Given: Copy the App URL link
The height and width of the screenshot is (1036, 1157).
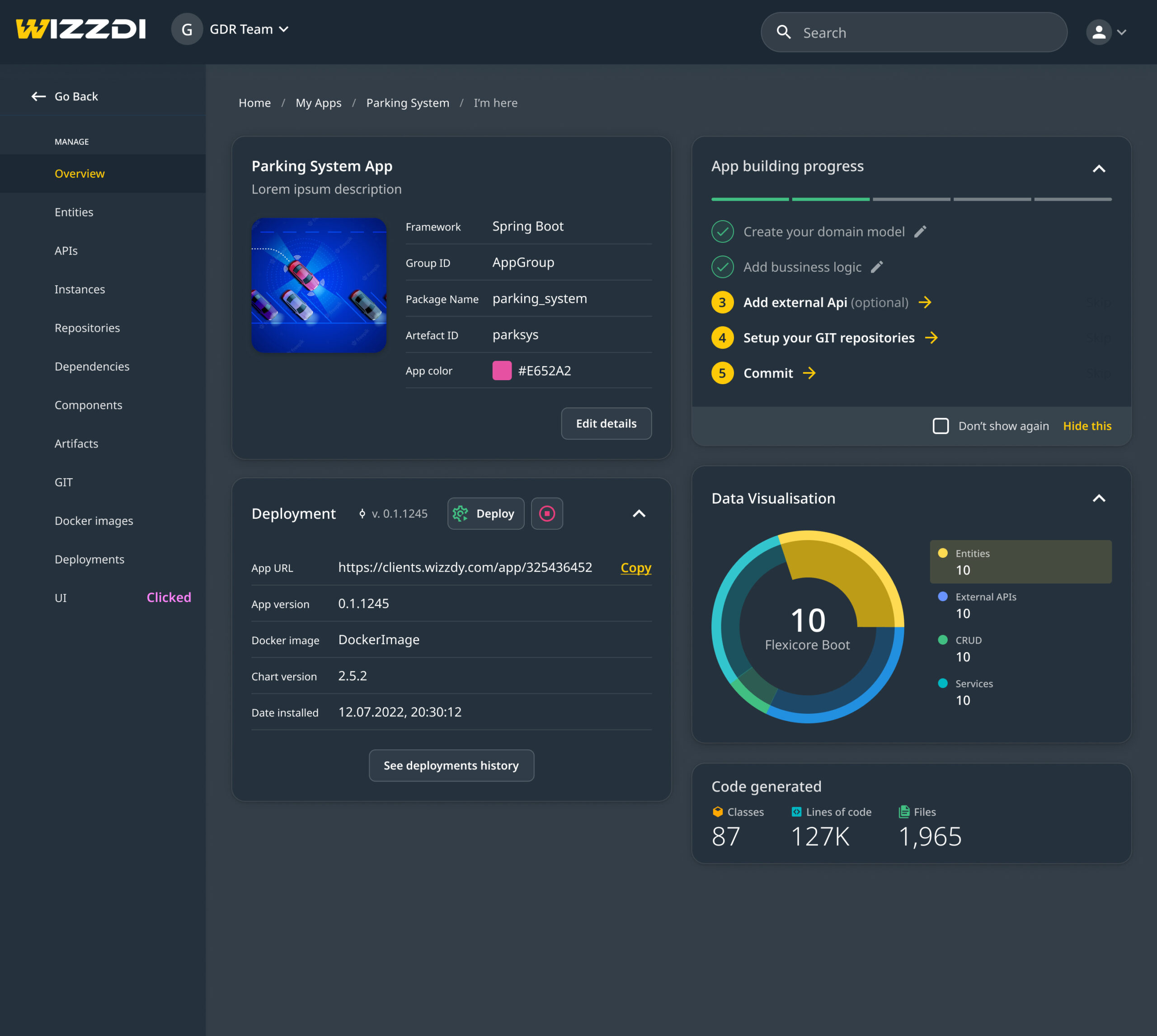Looking at the screenshot, I should [635, 568].
